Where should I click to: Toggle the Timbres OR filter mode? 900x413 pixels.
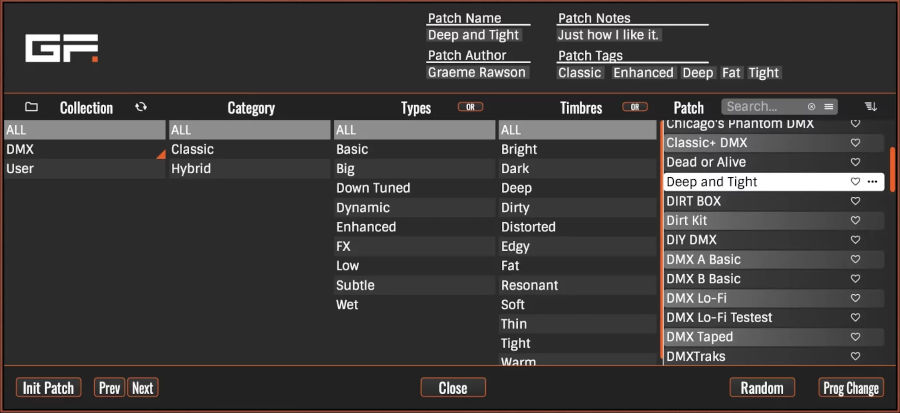click(x=635, y=107)
